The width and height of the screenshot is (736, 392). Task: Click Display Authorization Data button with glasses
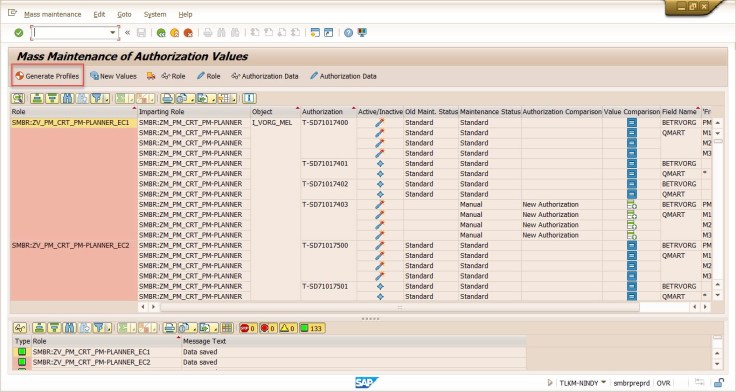[x=265, y=76]
